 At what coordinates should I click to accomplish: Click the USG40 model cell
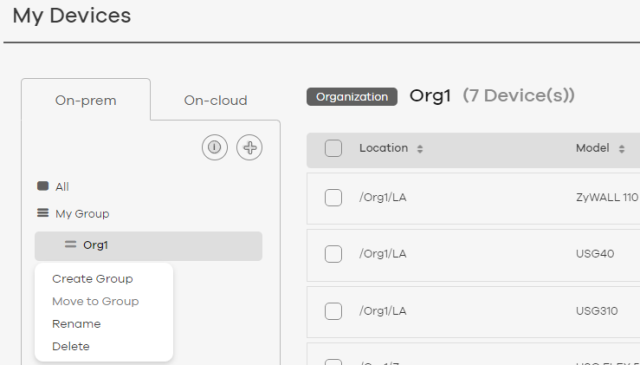(x=595, y=254)
